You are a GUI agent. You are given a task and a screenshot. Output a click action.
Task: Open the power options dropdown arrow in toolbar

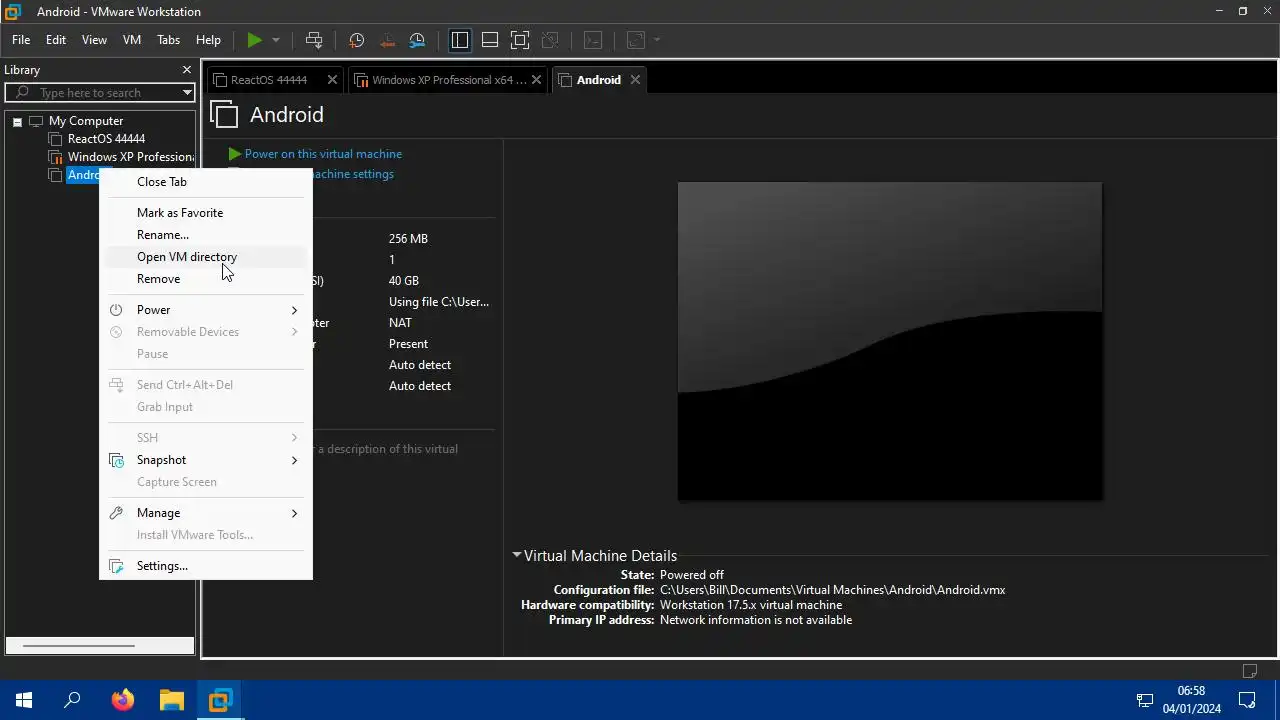[276, 40]
